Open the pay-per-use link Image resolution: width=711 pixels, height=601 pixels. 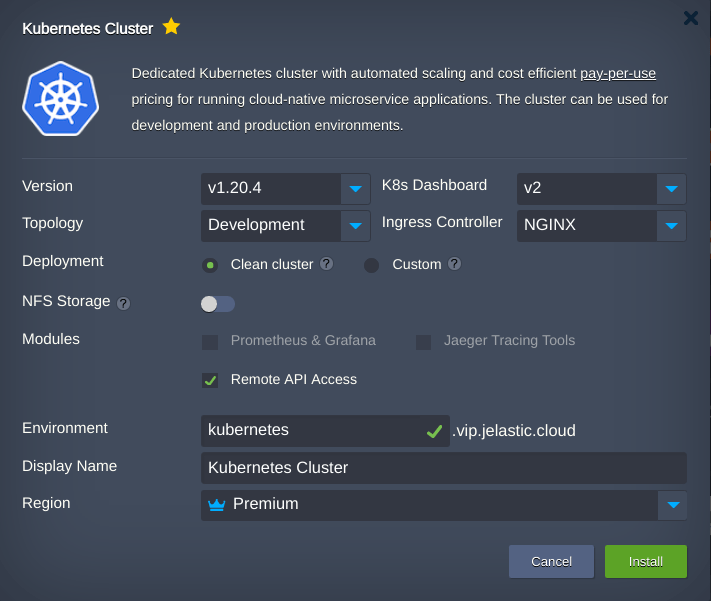(x=618, y=73)
